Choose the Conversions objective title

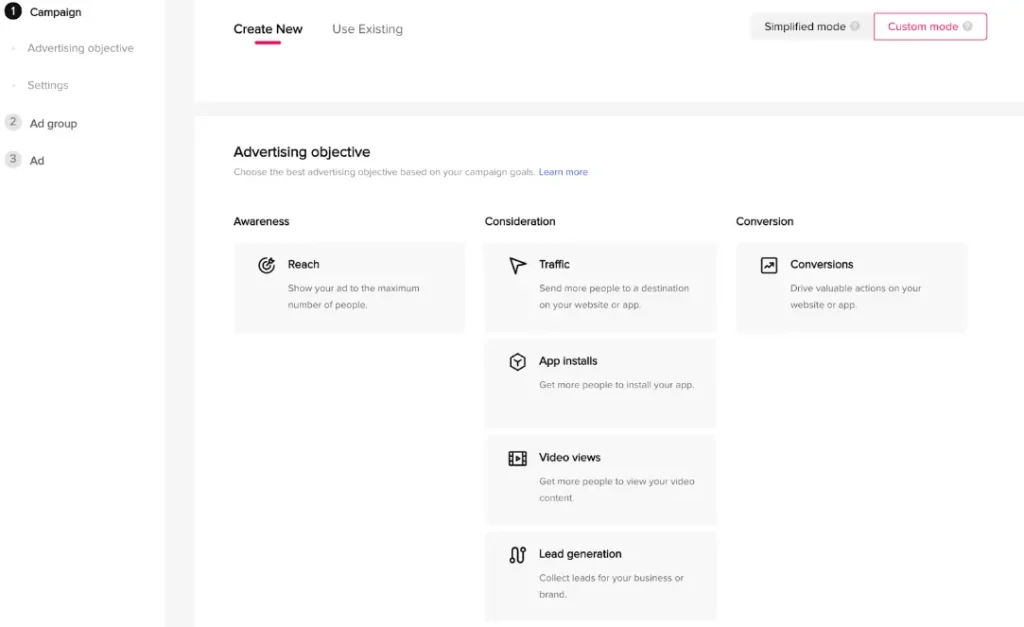(x=822, y=265)
